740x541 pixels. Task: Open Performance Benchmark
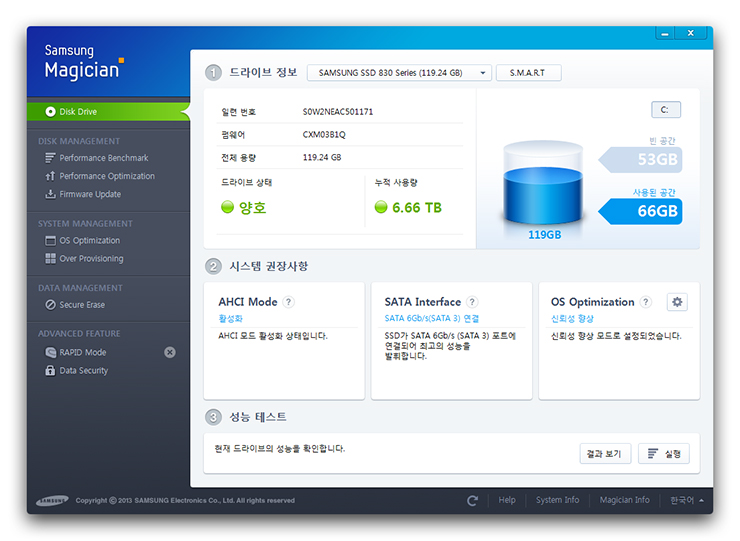click(x=103, y=158)
